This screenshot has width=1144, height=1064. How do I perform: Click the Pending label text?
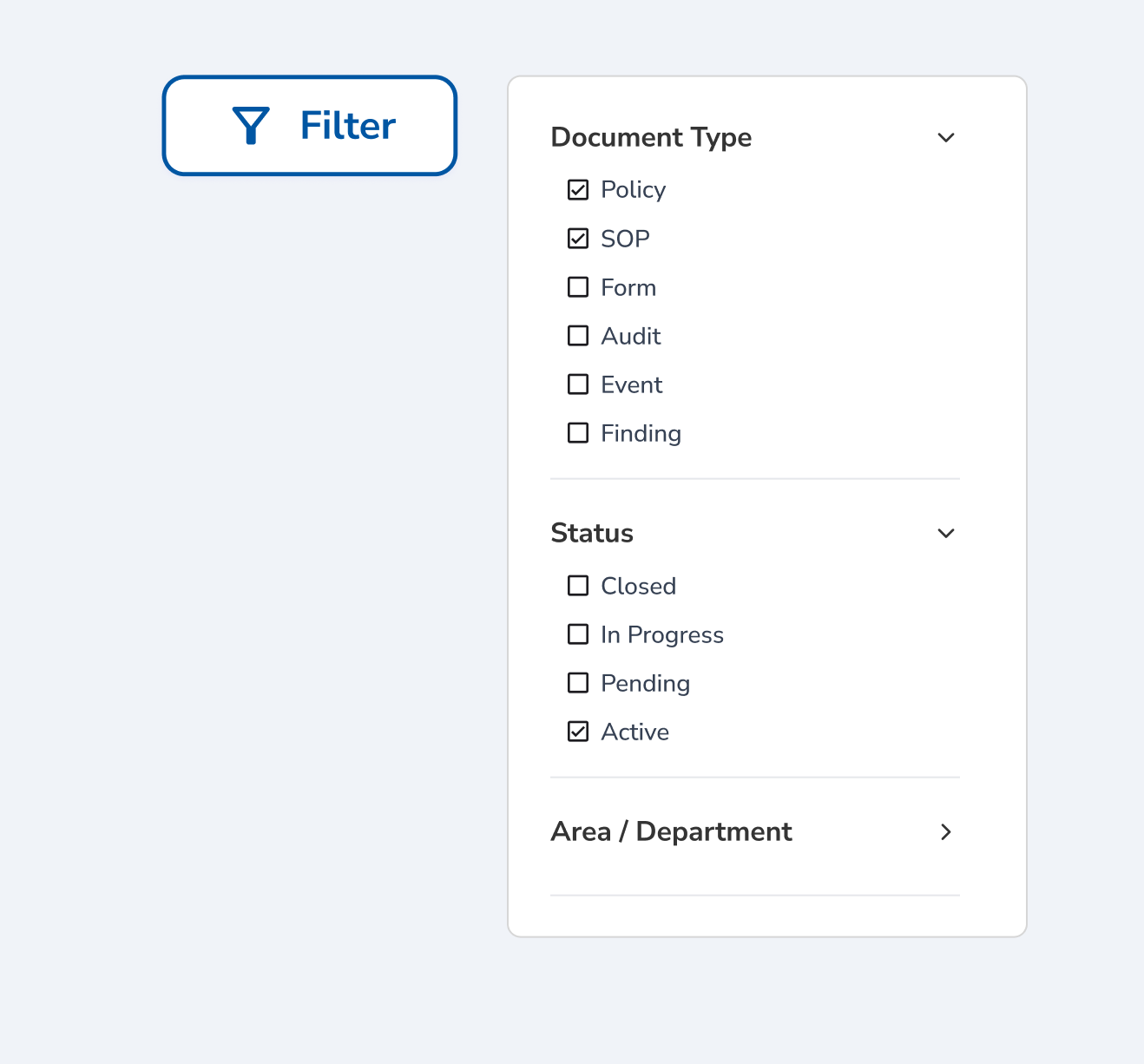click(x=645, y=684)
